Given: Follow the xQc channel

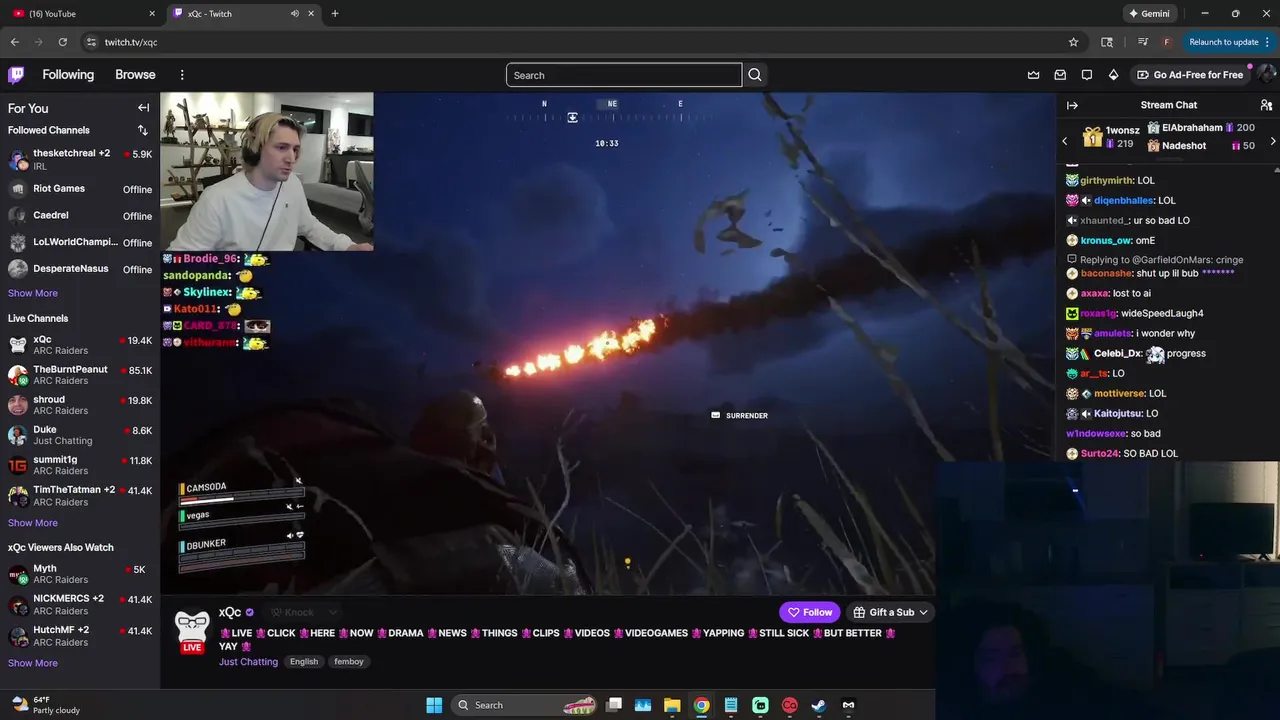Looking at the screenshot, I should (810, 612).
